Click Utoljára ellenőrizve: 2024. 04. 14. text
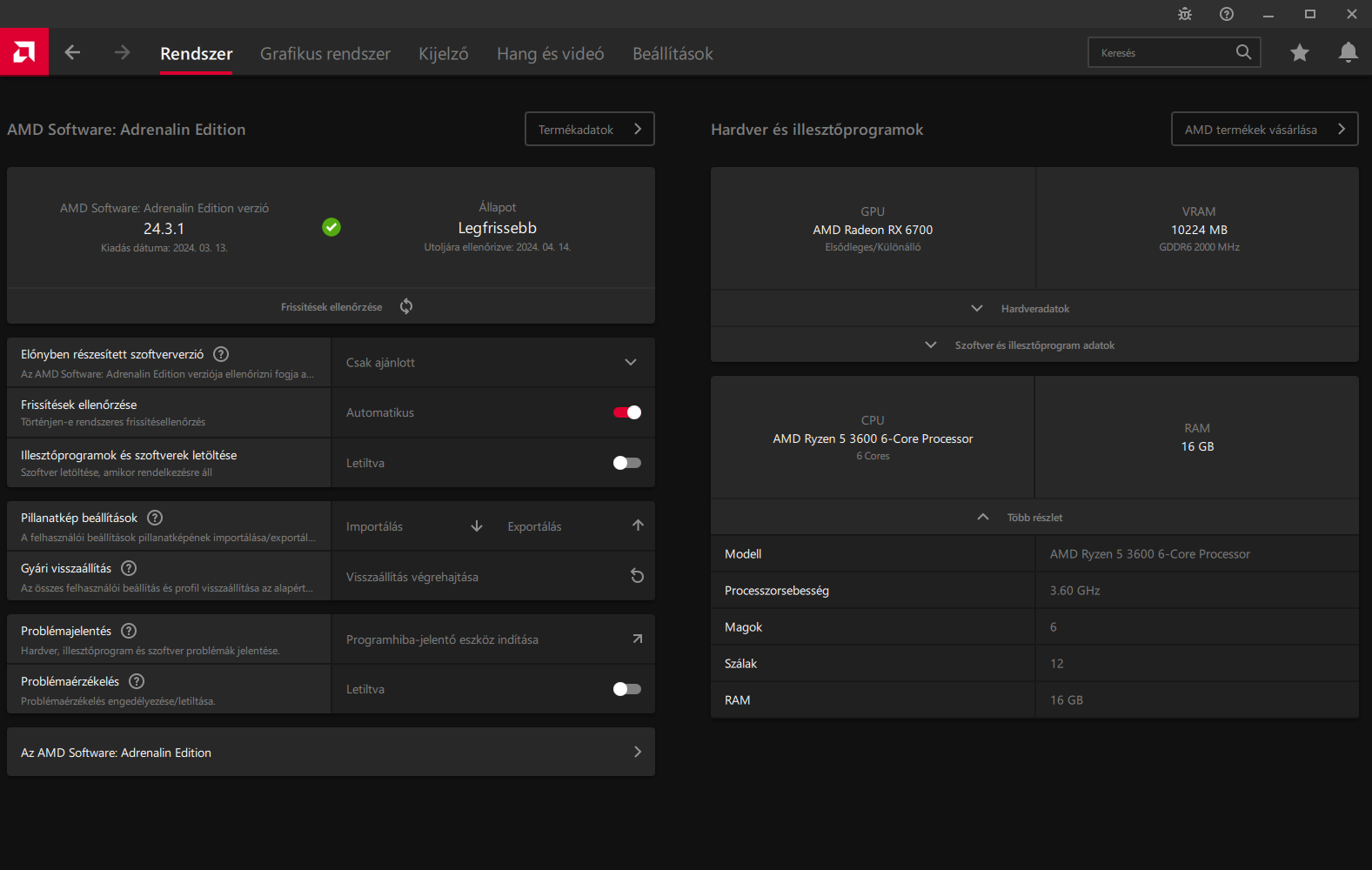1372x870 pixels. tap(498, 247)
